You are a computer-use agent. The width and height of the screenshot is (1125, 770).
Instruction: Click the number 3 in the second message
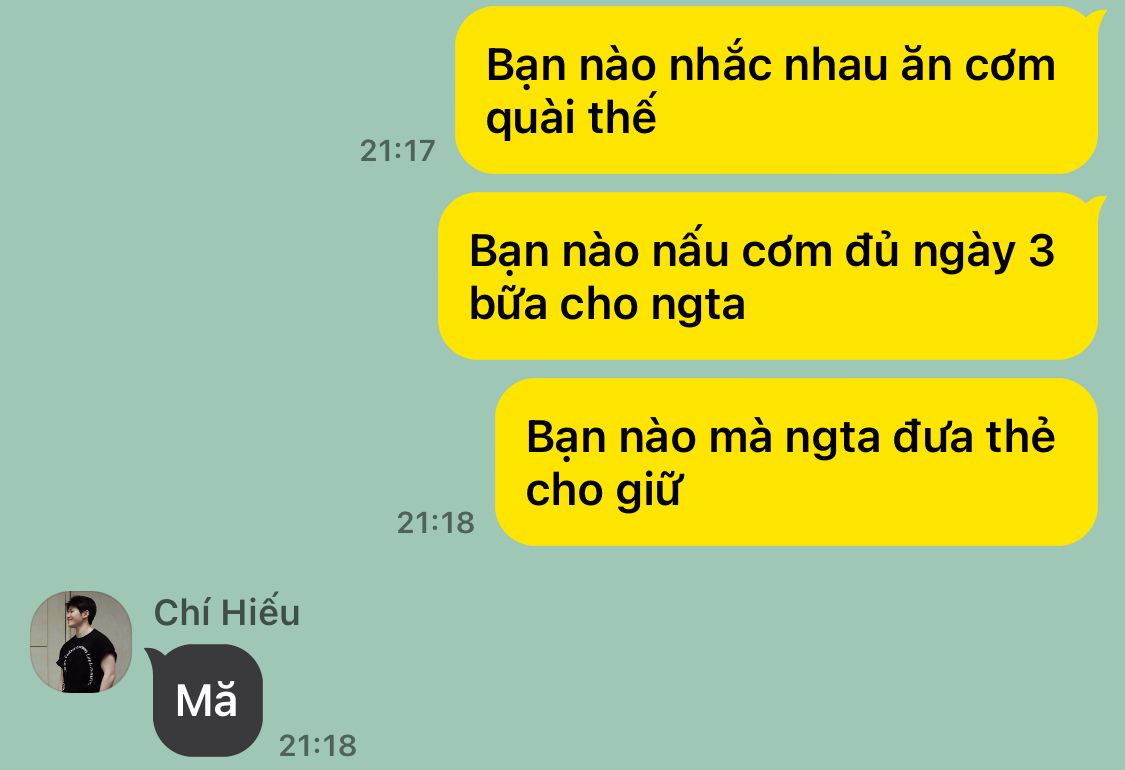point(1041,251)
